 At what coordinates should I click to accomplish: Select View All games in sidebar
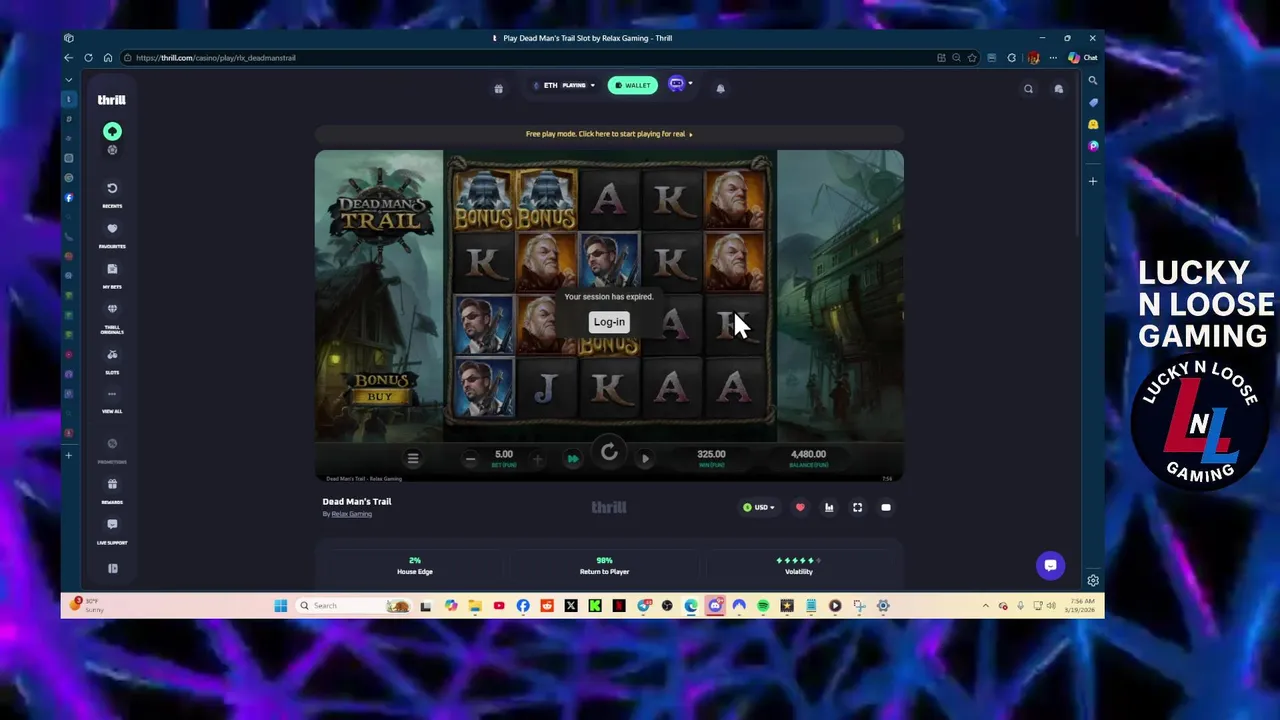[112, 399]
